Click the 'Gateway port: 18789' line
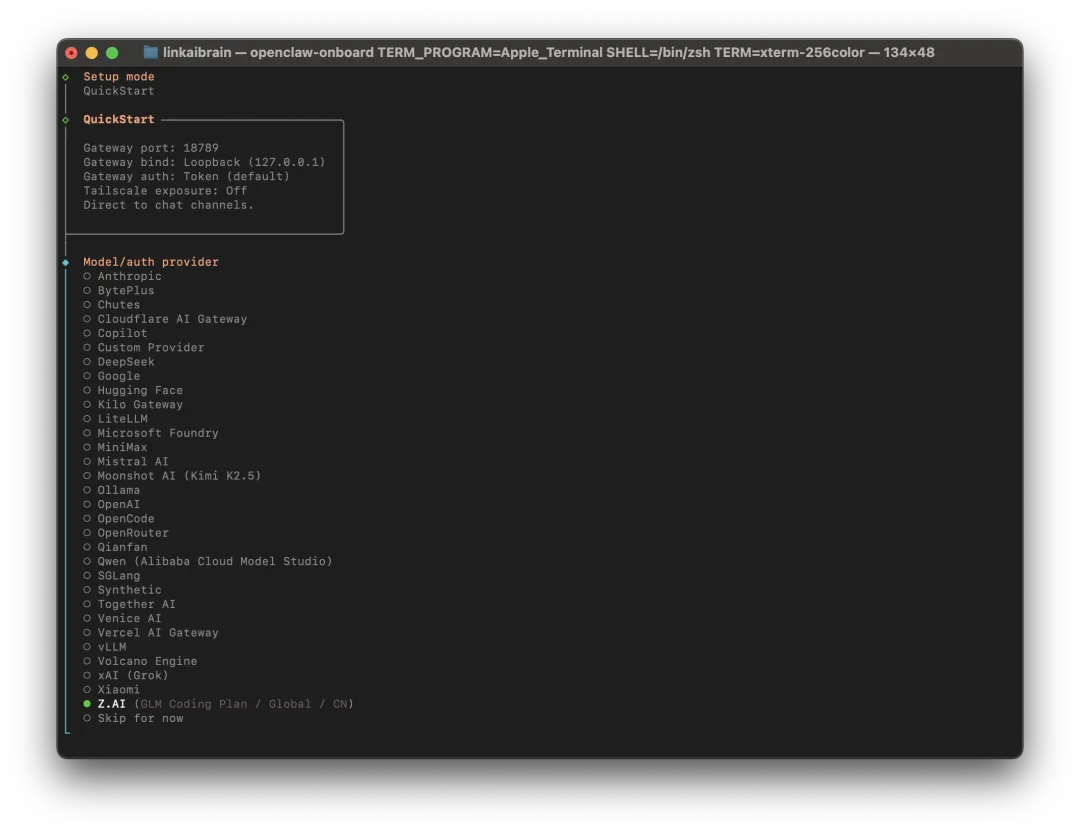1080x834 pixels. coord(151,148)
